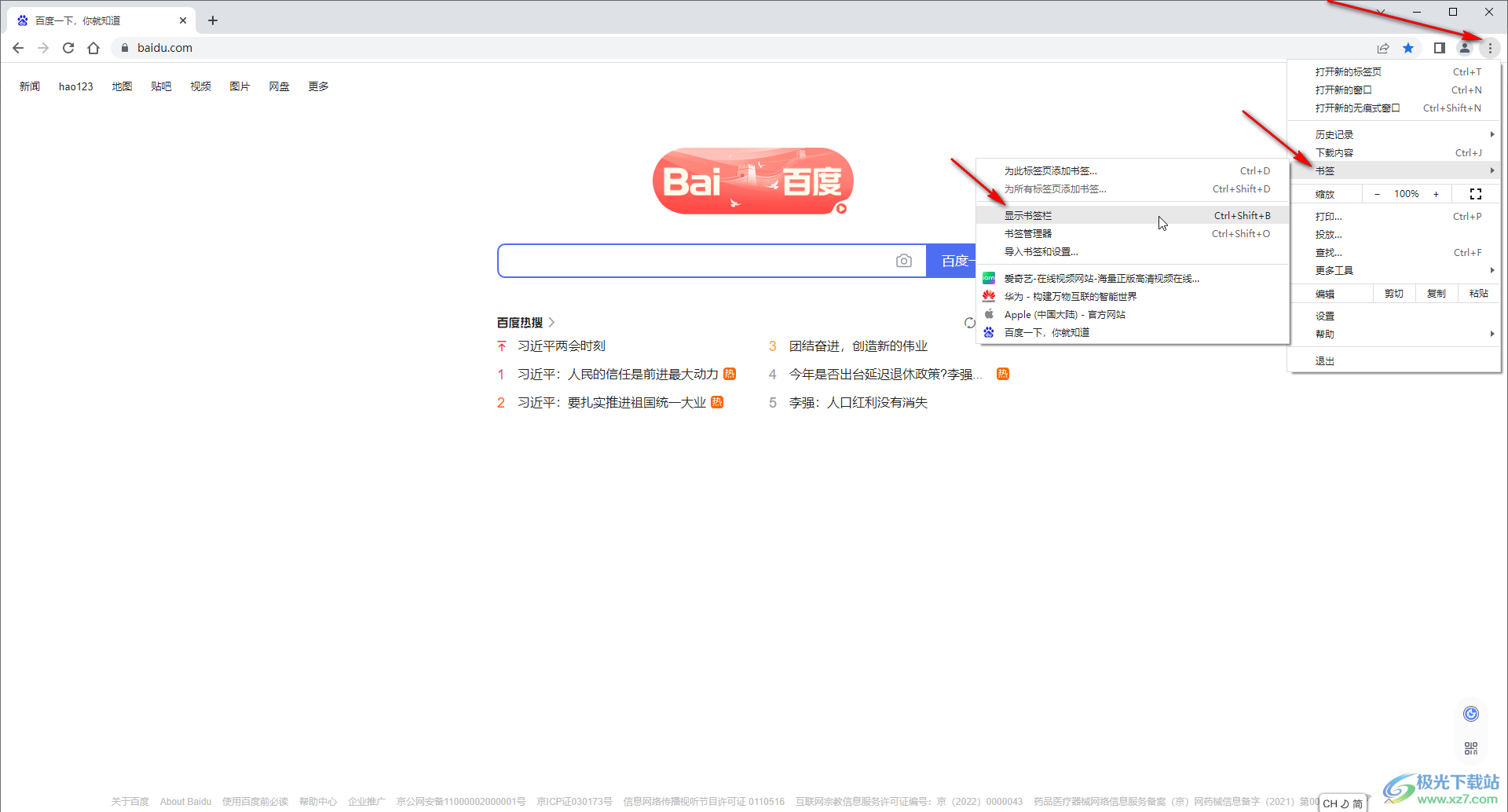Viewport: 1508px width, 812px height.
Task: Open a new tab with plus button
Action: (213, 20)
